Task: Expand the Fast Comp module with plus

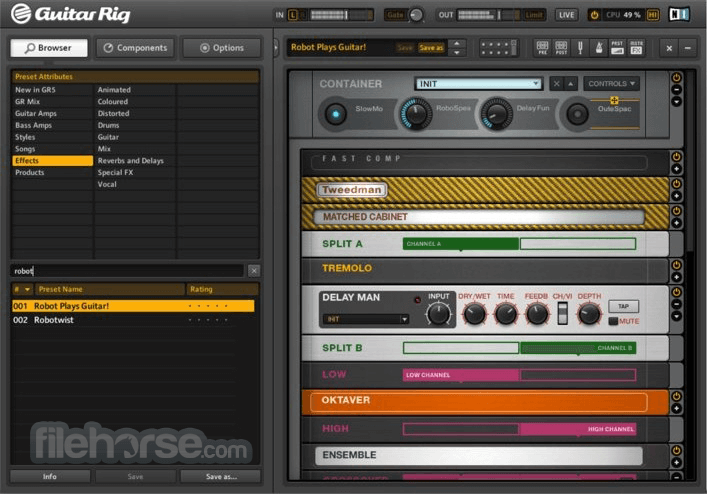Action: pos(676,169)
